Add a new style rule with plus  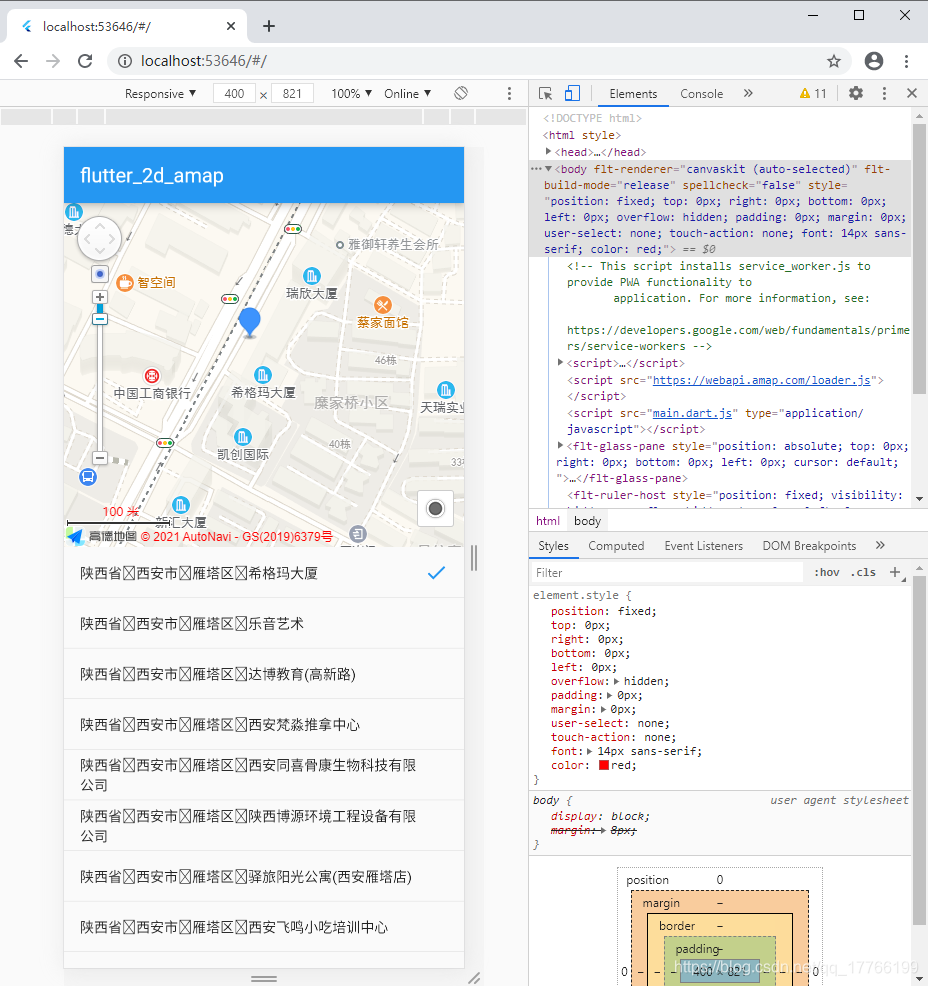click(895, 572)
